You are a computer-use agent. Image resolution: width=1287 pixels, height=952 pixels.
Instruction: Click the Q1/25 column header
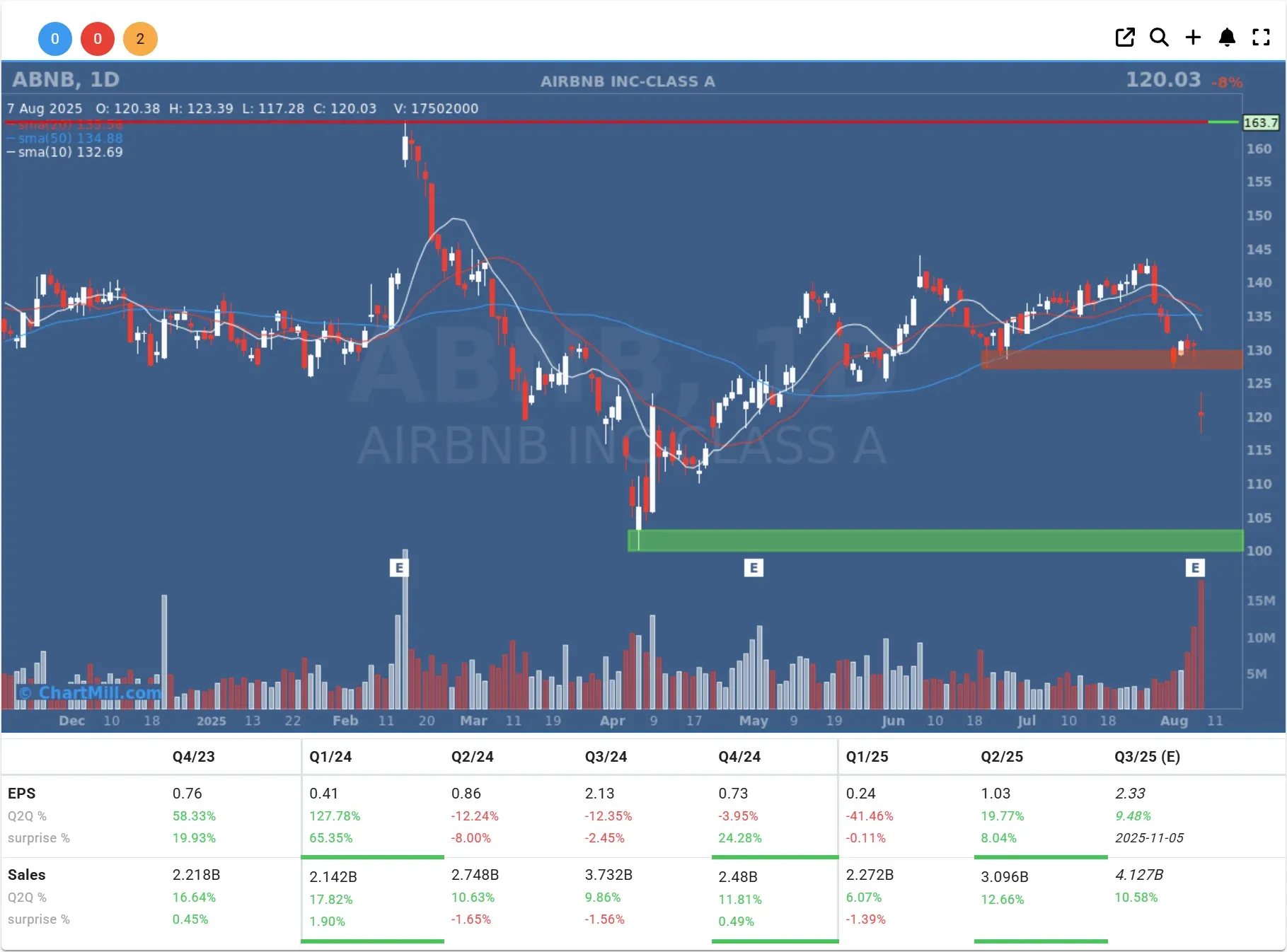(867, 757)
